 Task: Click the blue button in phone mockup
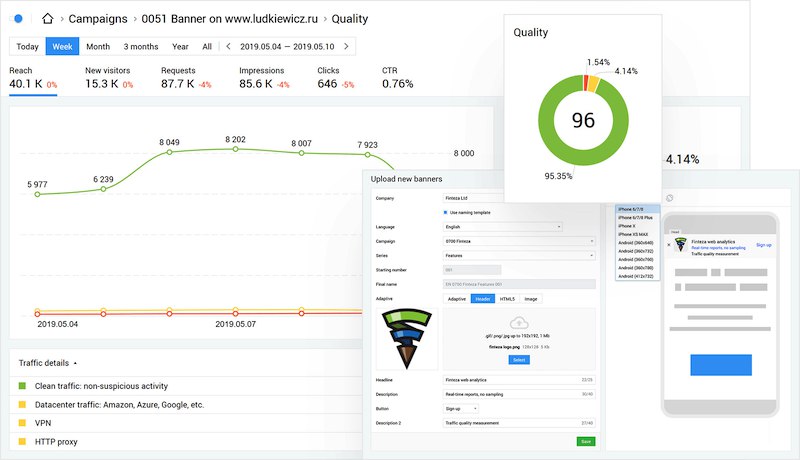click(x=721, y=365)
